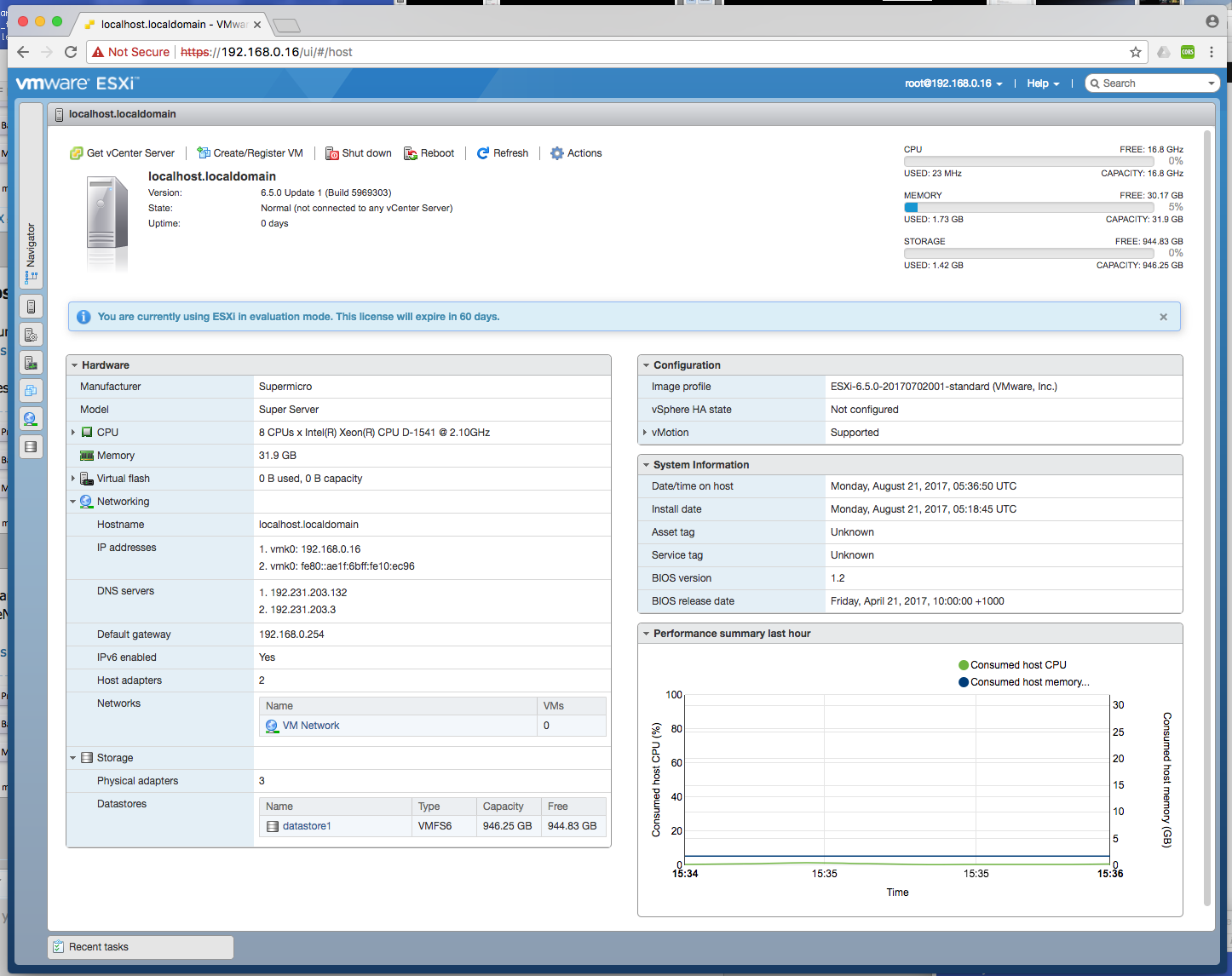The image size is (1232, 976).
Task: Open the Search options dropdown arrow
Action: 1212,83
